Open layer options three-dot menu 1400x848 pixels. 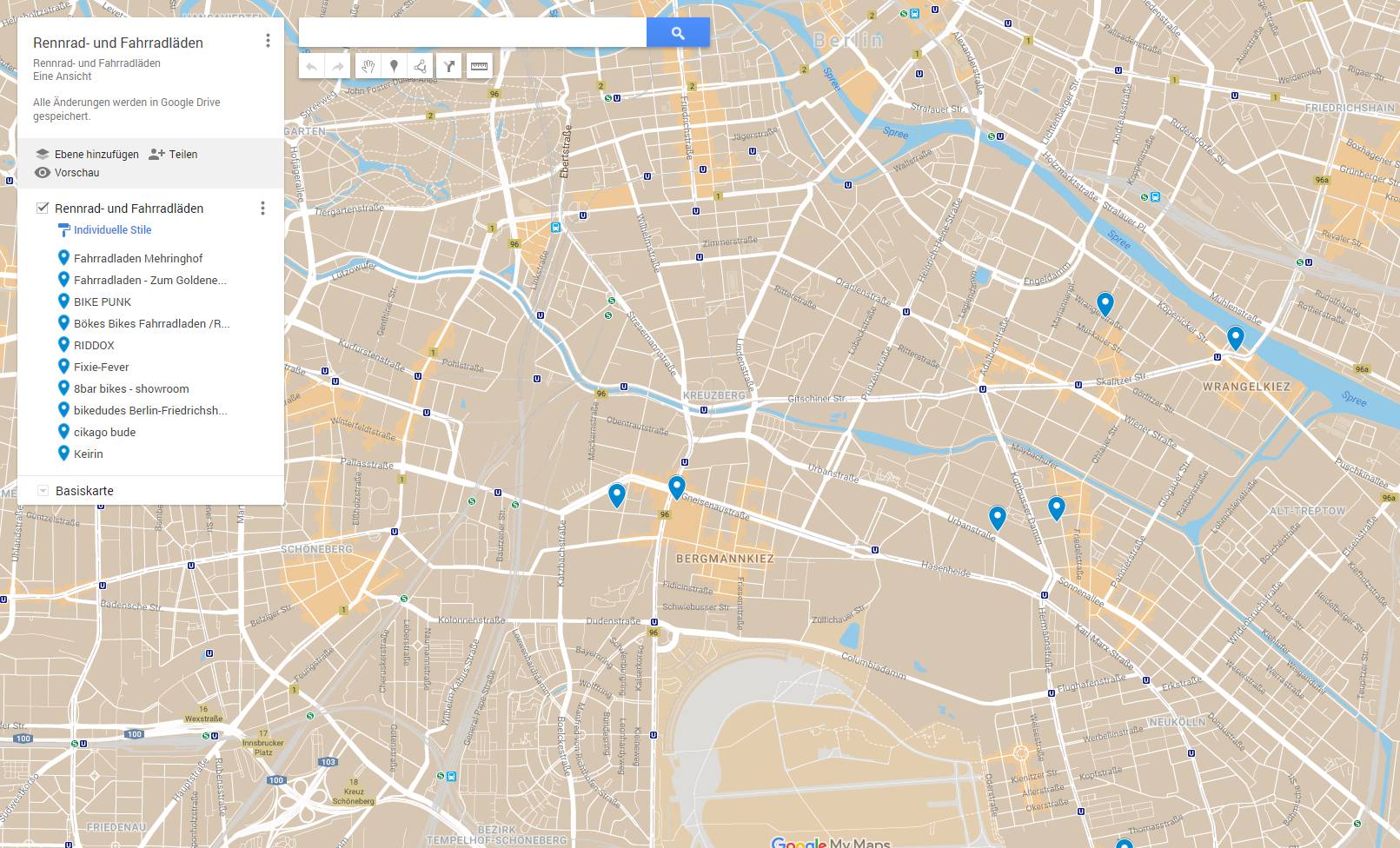(x=262, y=208)
